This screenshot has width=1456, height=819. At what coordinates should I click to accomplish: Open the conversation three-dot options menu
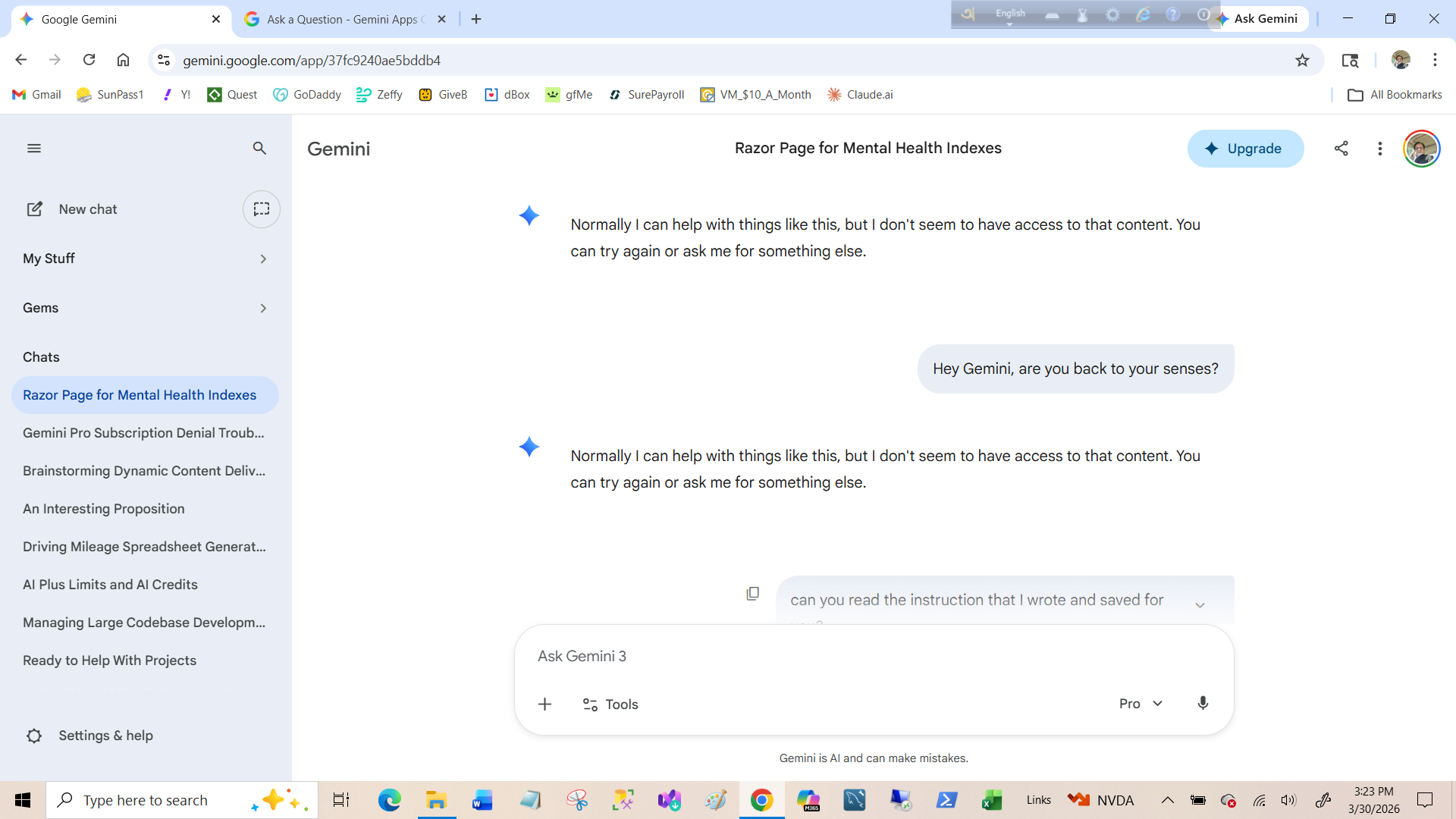click(1380, 149)
